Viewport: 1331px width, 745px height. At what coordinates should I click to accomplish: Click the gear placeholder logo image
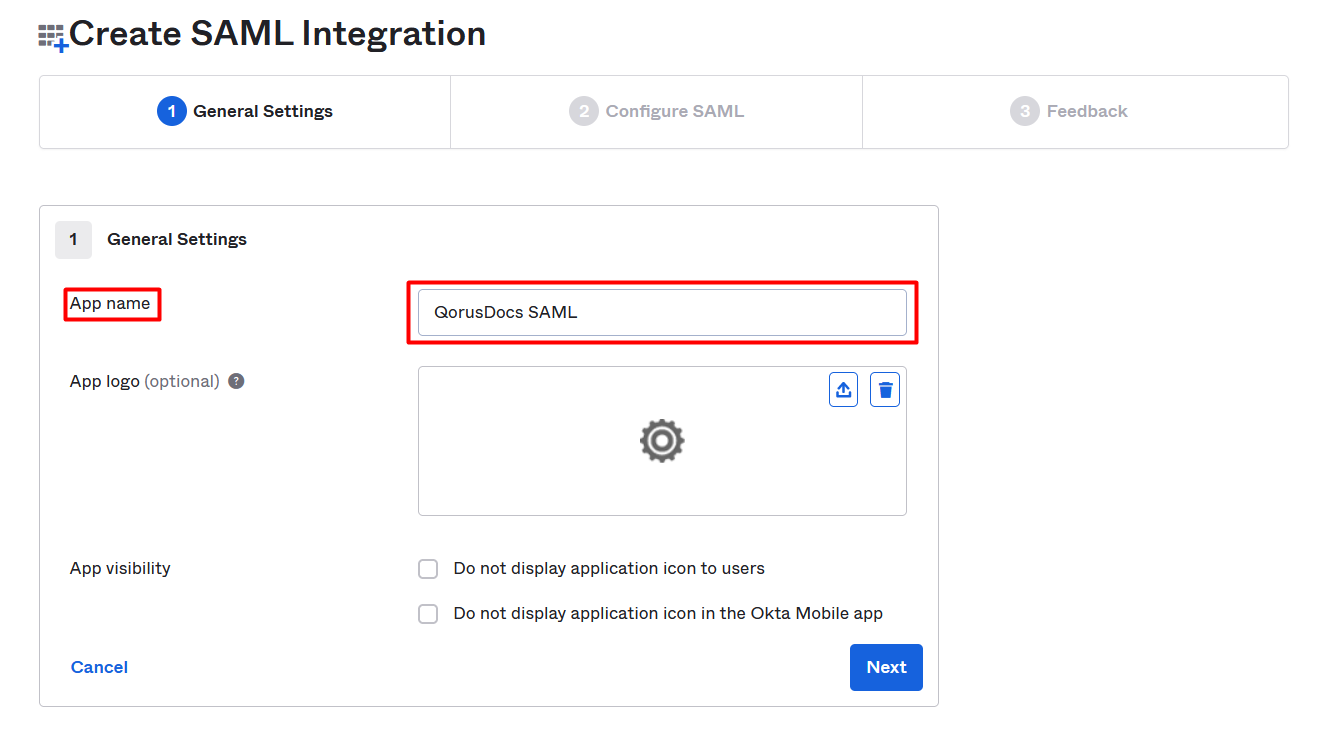[662, 441]
